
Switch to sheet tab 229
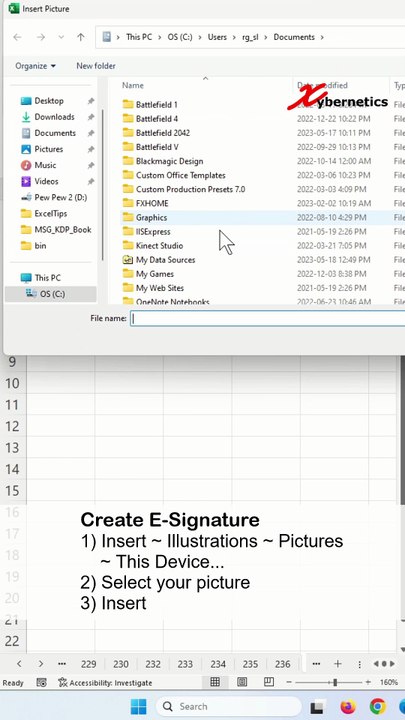(x=89, y=664)
